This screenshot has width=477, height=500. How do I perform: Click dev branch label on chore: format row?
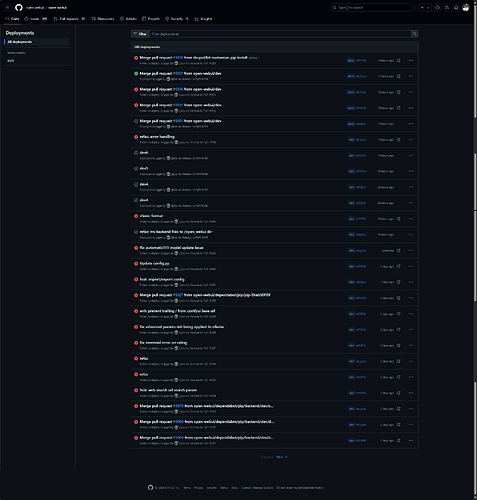point(352,219)
